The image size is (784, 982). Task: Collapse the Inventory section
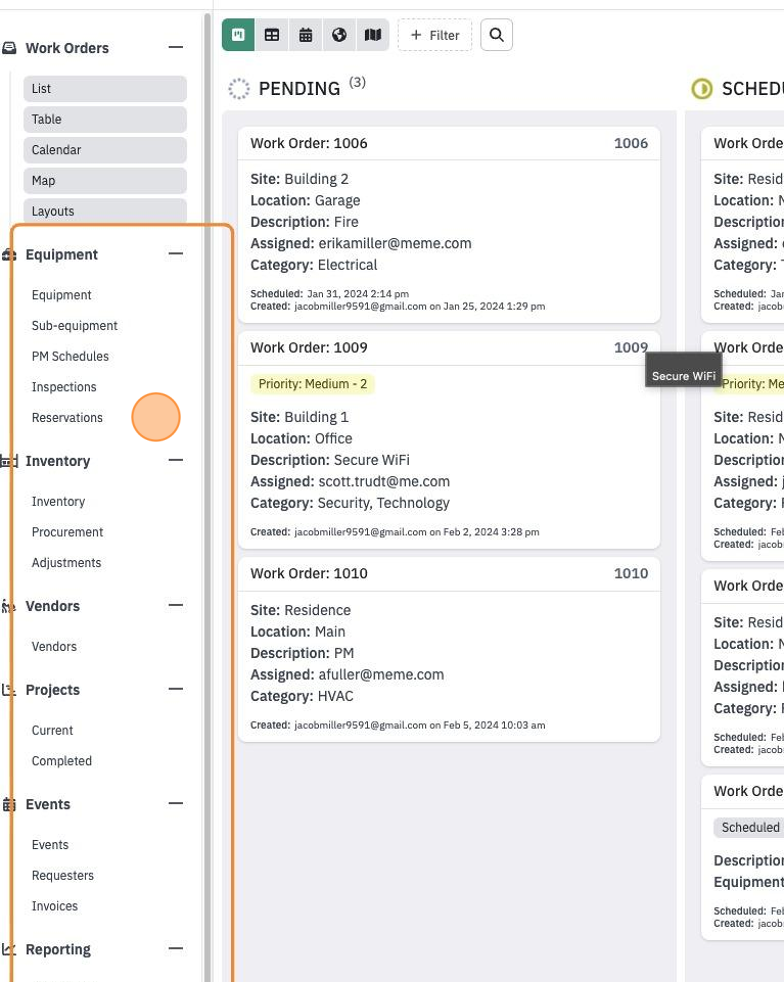(x=176, y=461)
